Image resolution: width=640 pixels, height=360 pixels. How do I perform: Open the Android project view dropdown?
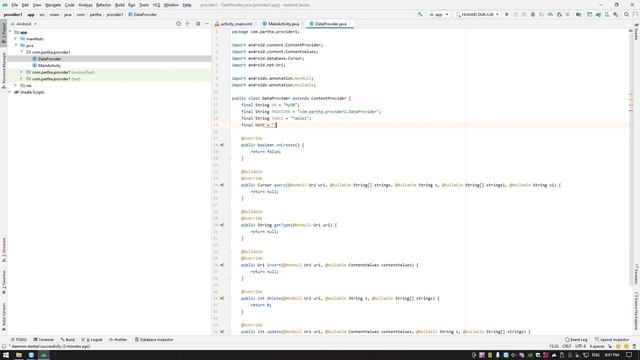24,24
